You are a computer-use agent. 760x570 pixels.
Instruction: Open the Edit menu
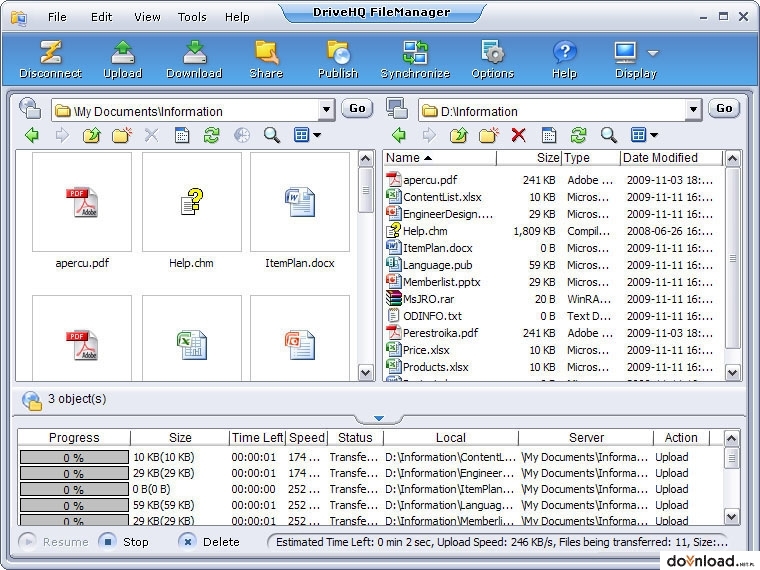pos(101,17)
